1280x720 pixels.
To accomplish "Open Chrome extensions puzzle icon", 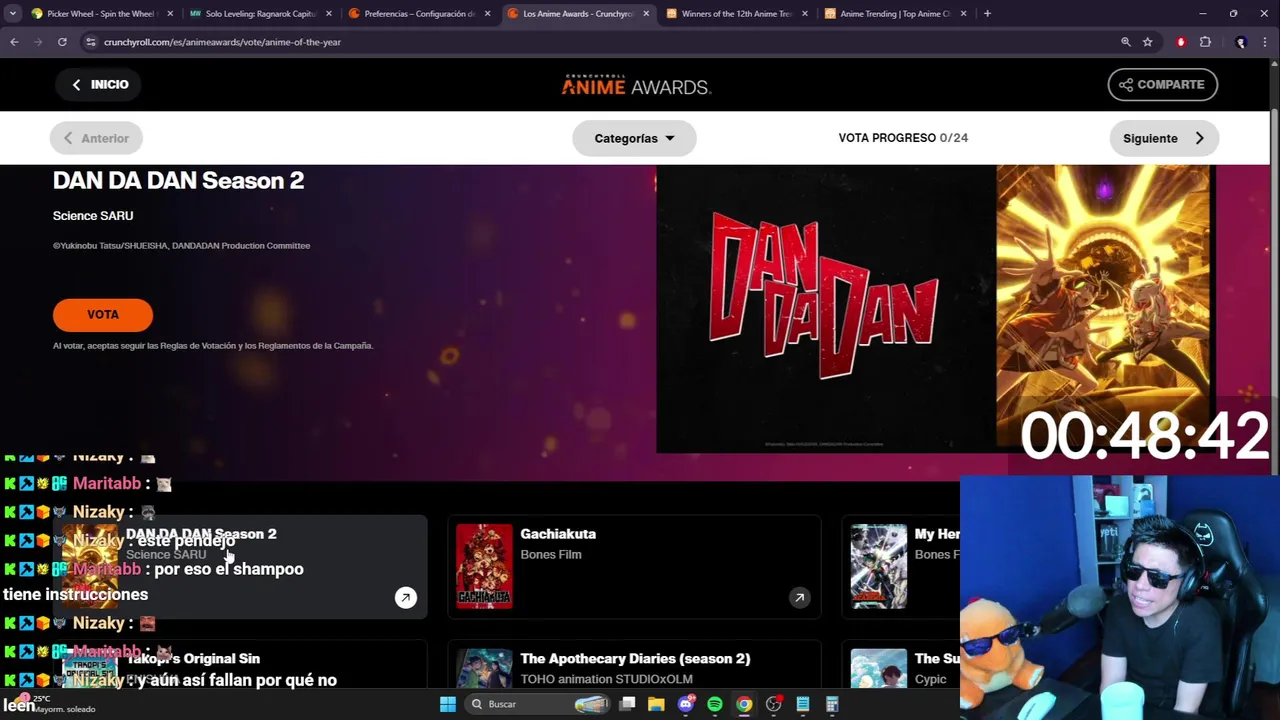I will click(x=1205, y=42).
